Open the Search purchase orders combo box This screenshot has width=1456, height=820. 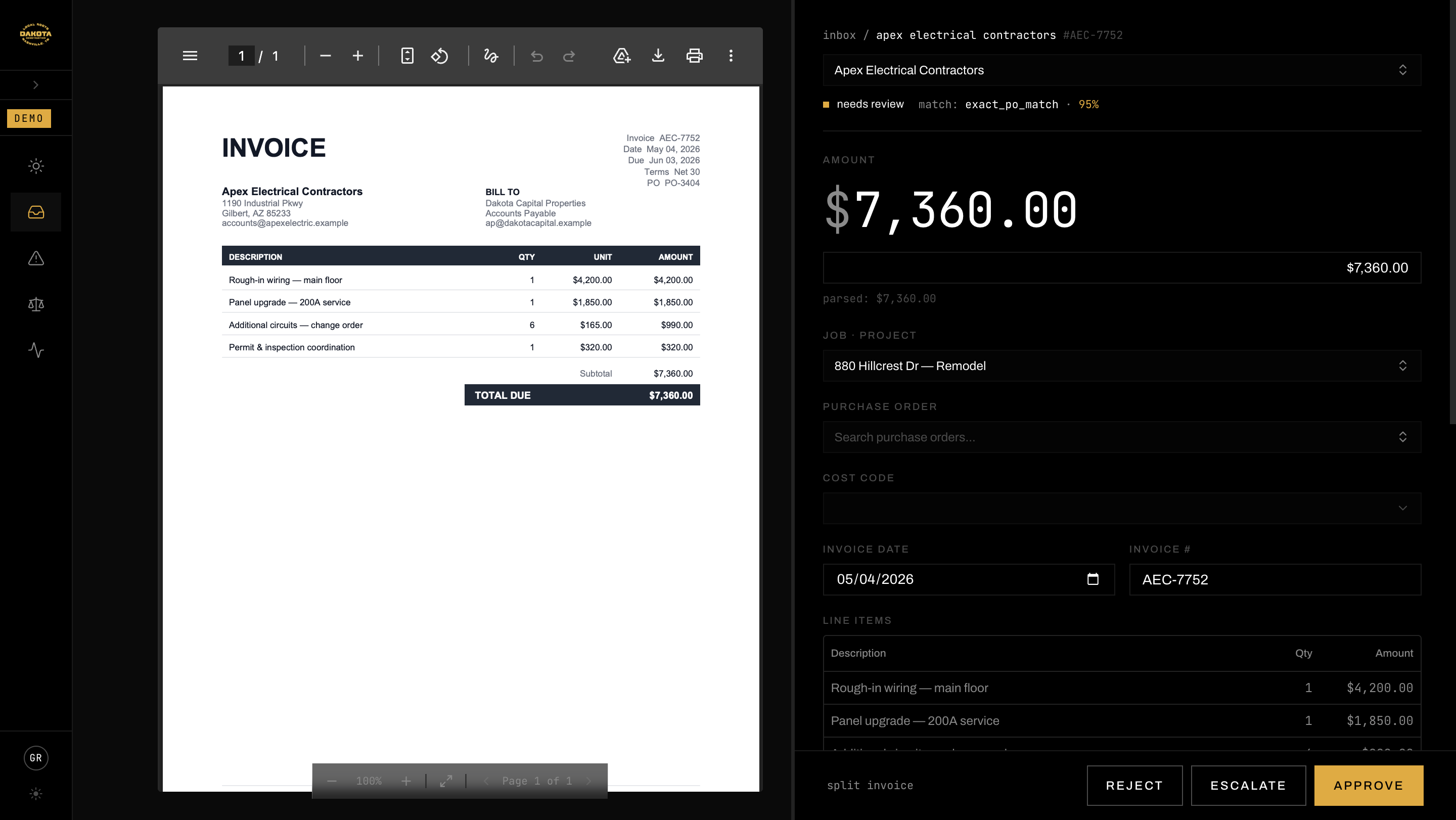(x=1121, y=437)
